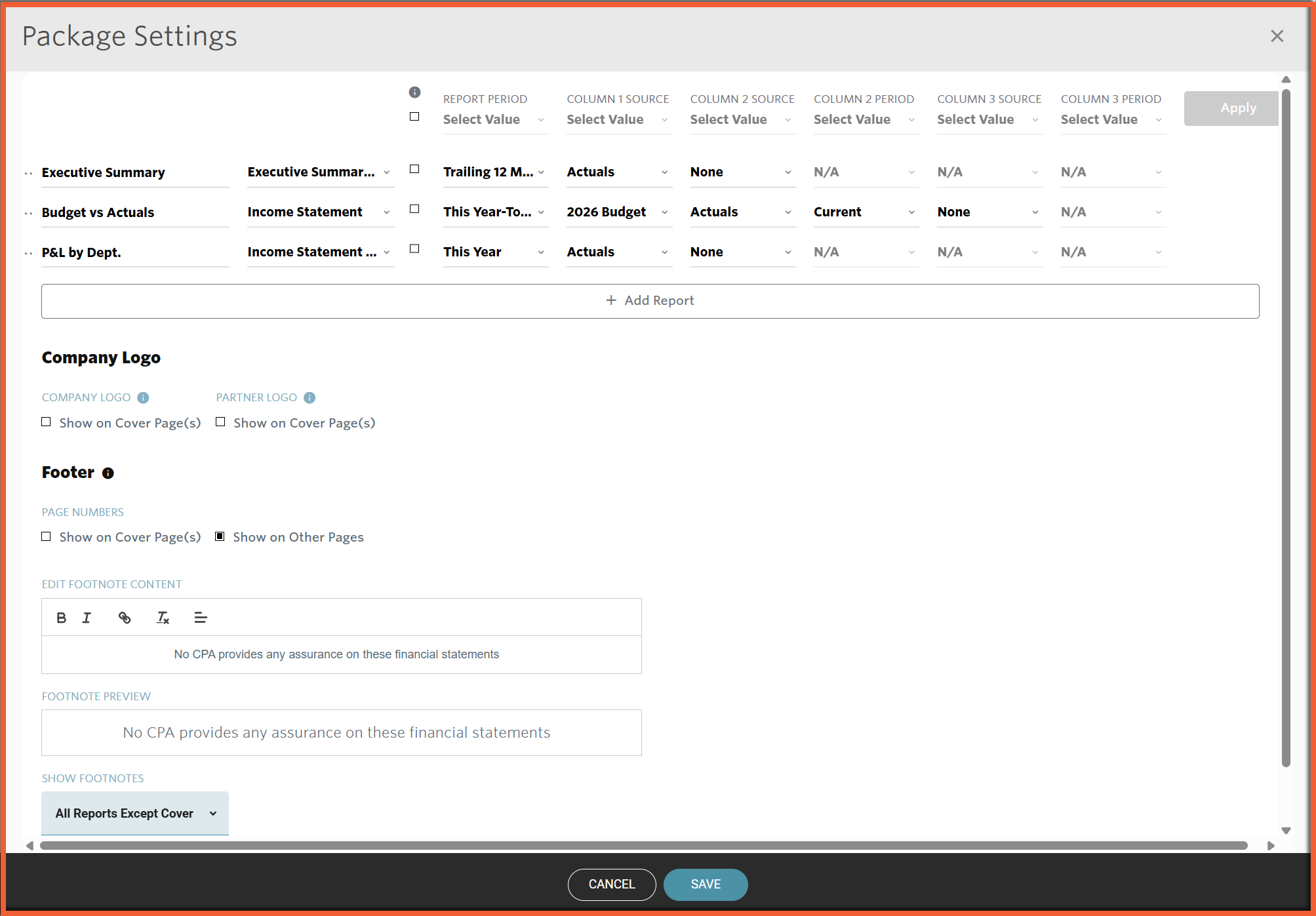1316x916 pixels.
Task: Toggle italic formatting in footnote editor
Action: [x=87, y=618]
